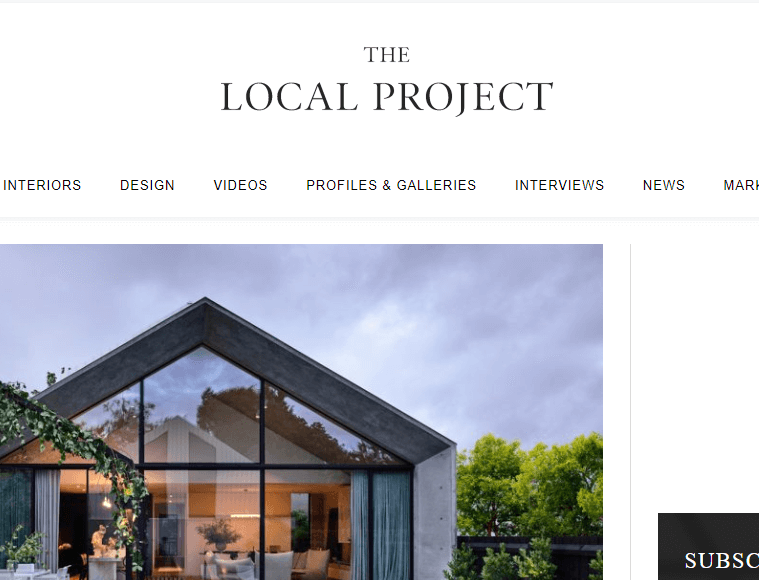The height and width of the screenshot is (580, 759).
Task: Select the partially visible MARK menu item
Action: tap(741, 185)
